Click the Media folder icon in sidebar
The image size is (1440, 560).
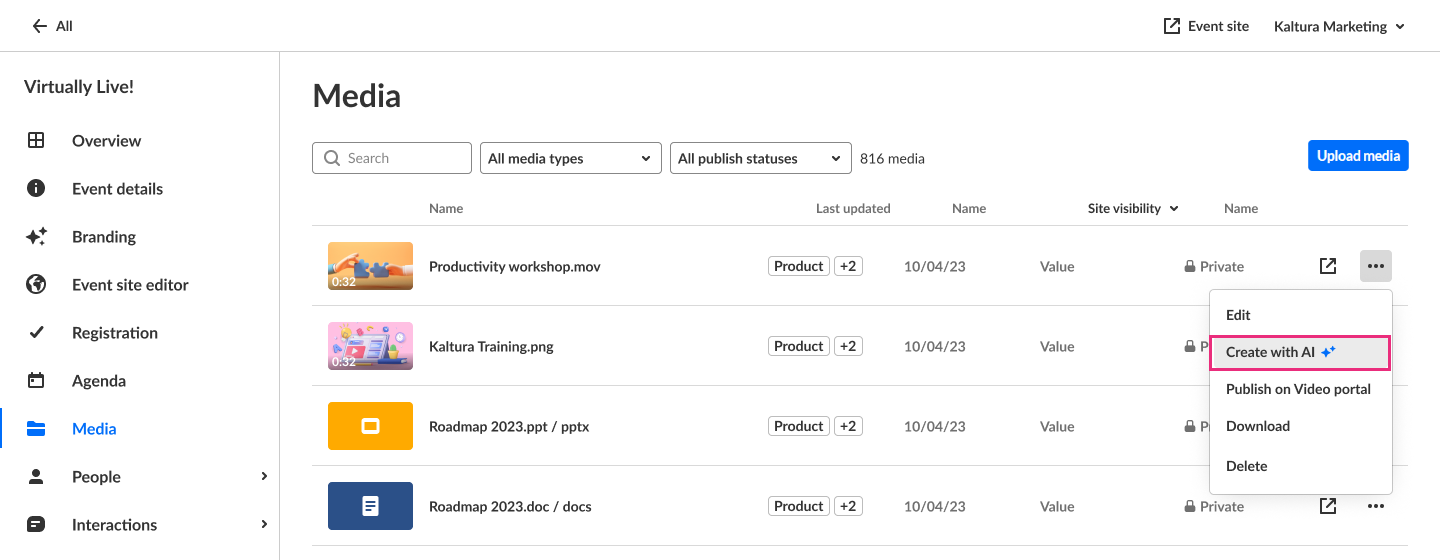point(36,429)
